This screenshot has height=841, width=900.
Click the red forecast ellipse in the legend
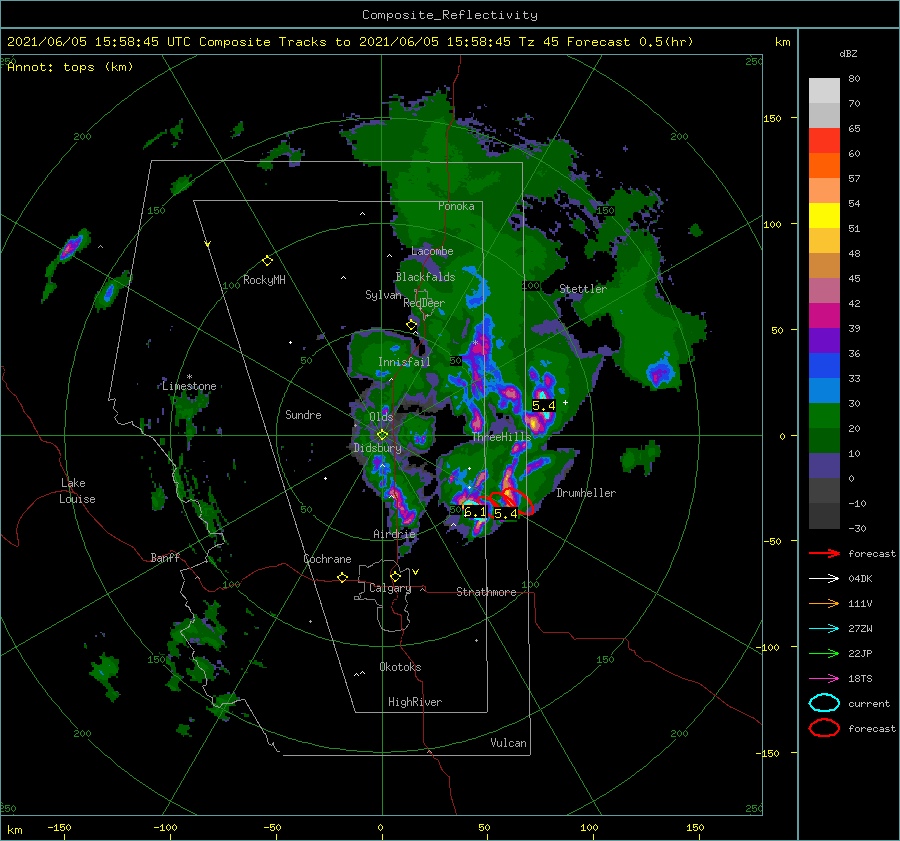(x=824, y=728)
